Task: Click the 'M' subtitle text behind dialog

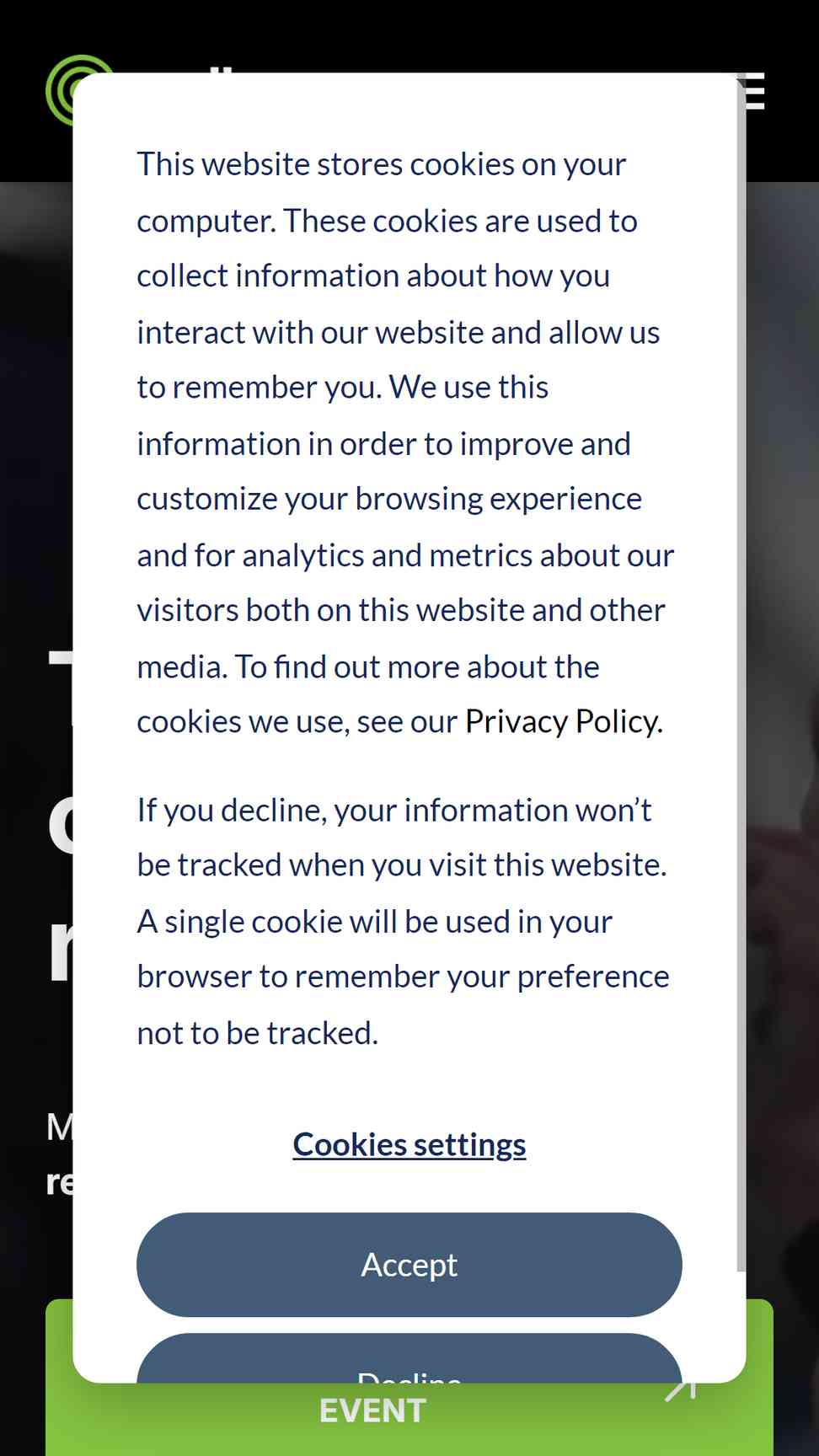Action: (59, 1127)
